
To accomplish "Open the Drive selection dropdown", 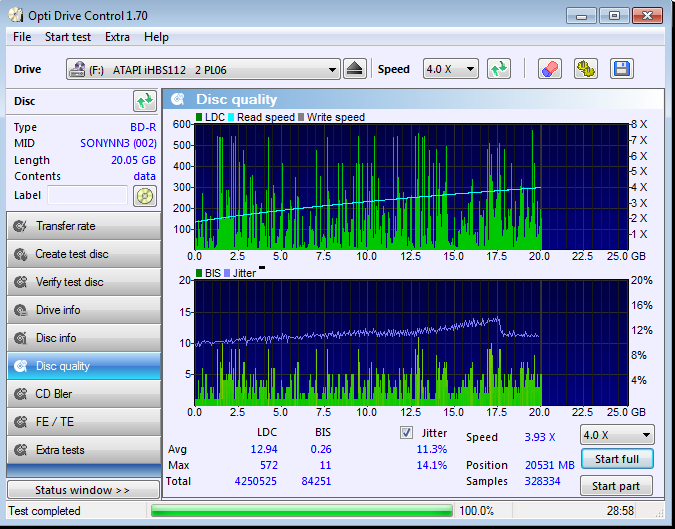I will tap(203, 69).
